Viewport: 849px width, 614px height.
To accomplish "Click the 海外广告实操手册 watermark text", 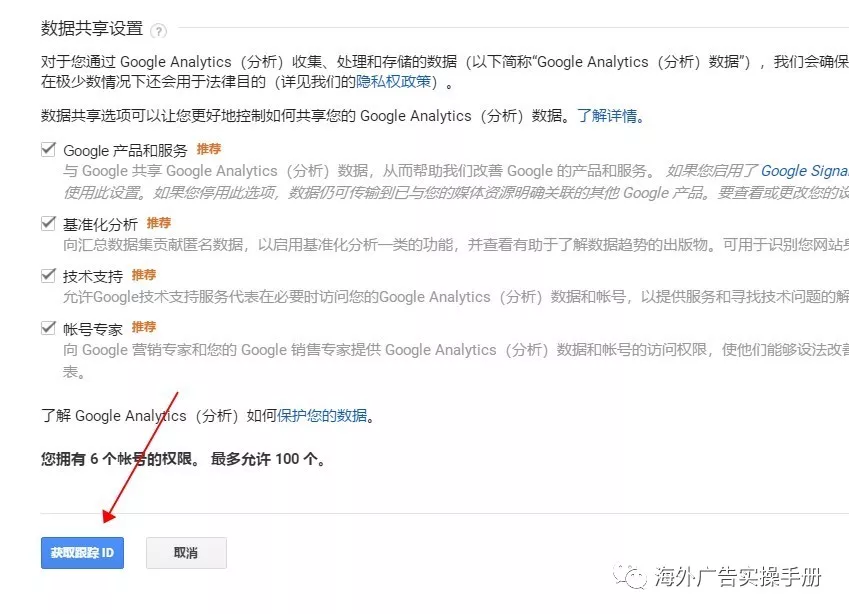I will (738, 577).
